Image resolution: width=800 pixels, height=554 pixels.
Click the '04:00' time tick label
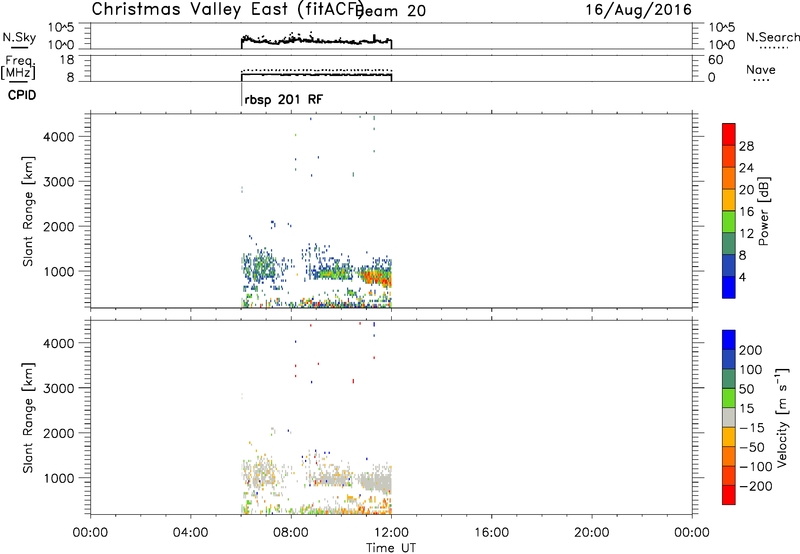[x=190, y=533]
